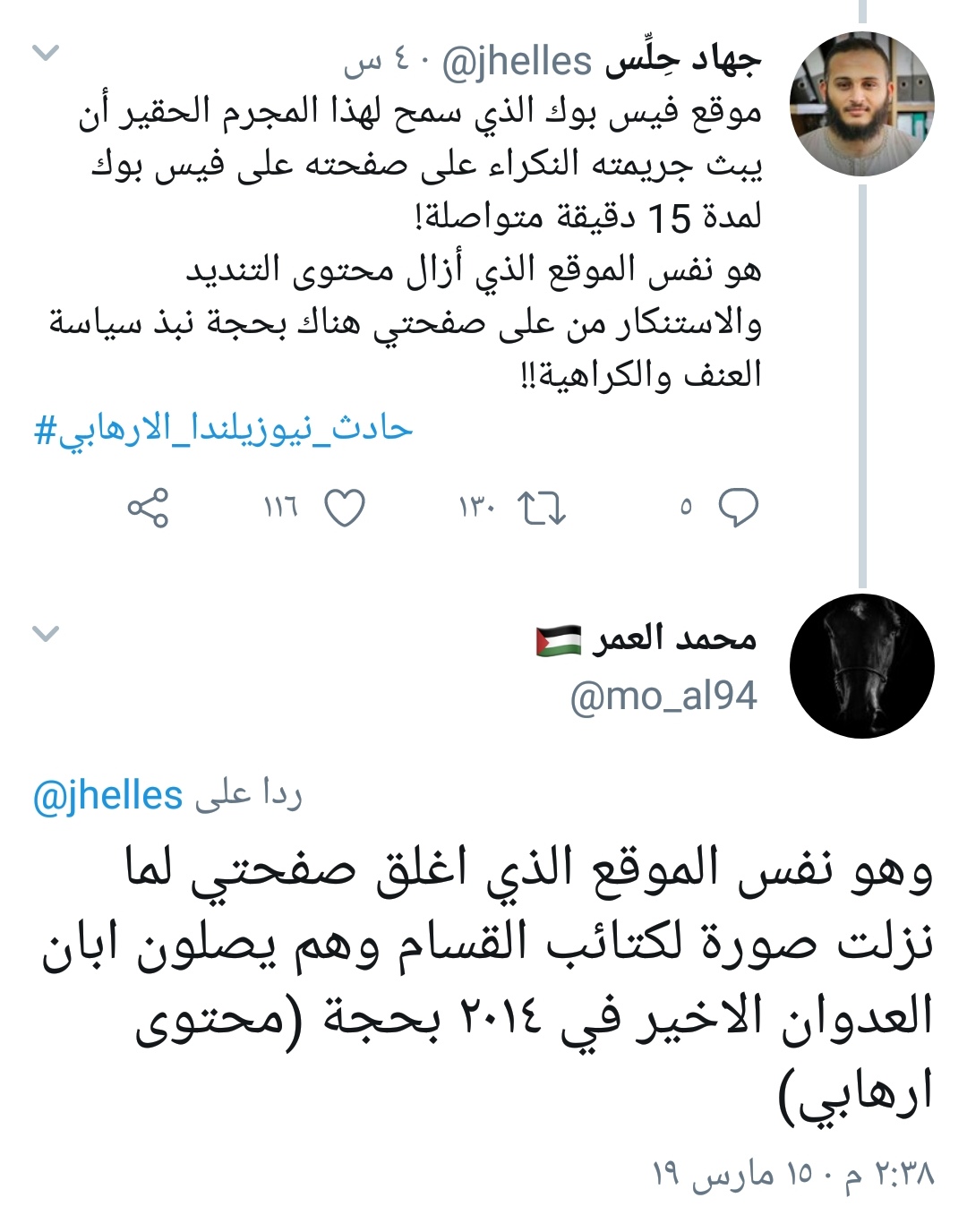Expand the chevron menu on محمد العمر's tweet
The image size is (967, 1232).
(x=46, y=634)
